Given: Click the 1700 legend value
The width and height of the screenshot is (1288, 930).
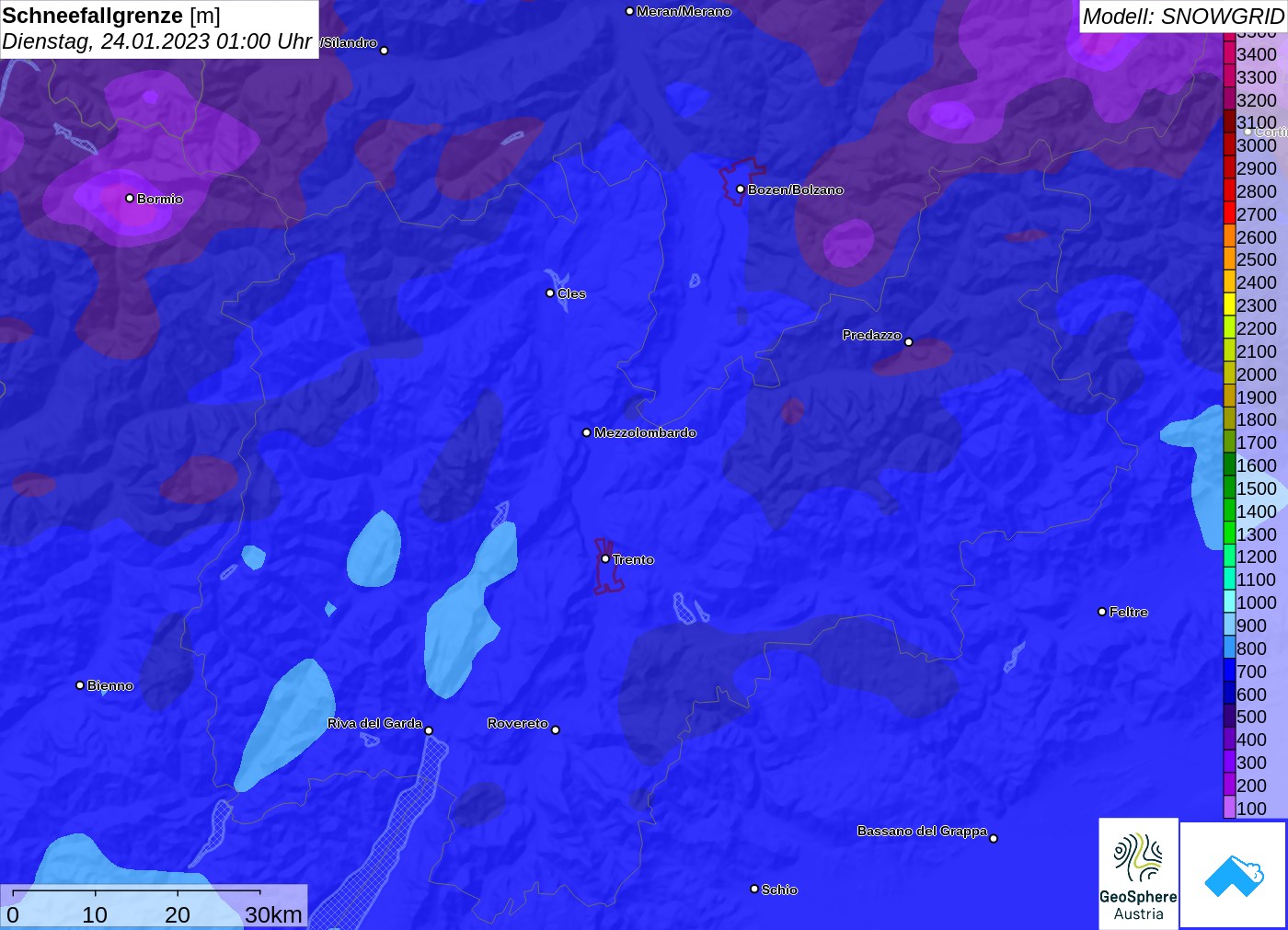Looking at the screenshot, I should pos(1257,442).
